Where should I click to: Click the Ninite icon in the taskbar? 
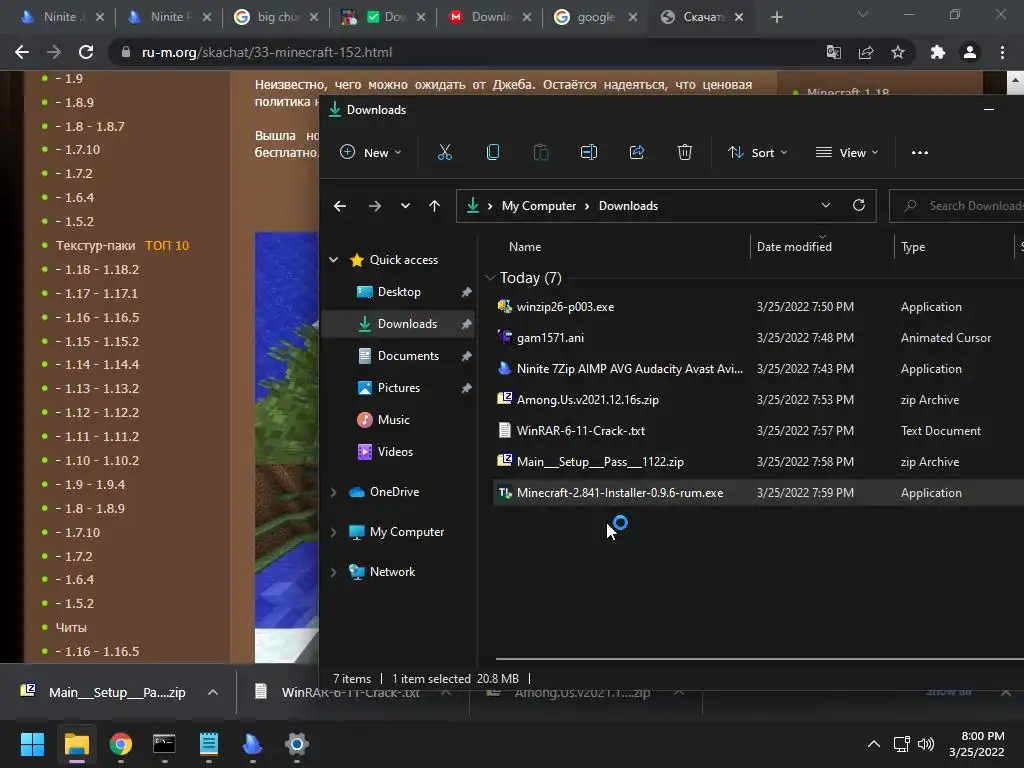(253, 743)
